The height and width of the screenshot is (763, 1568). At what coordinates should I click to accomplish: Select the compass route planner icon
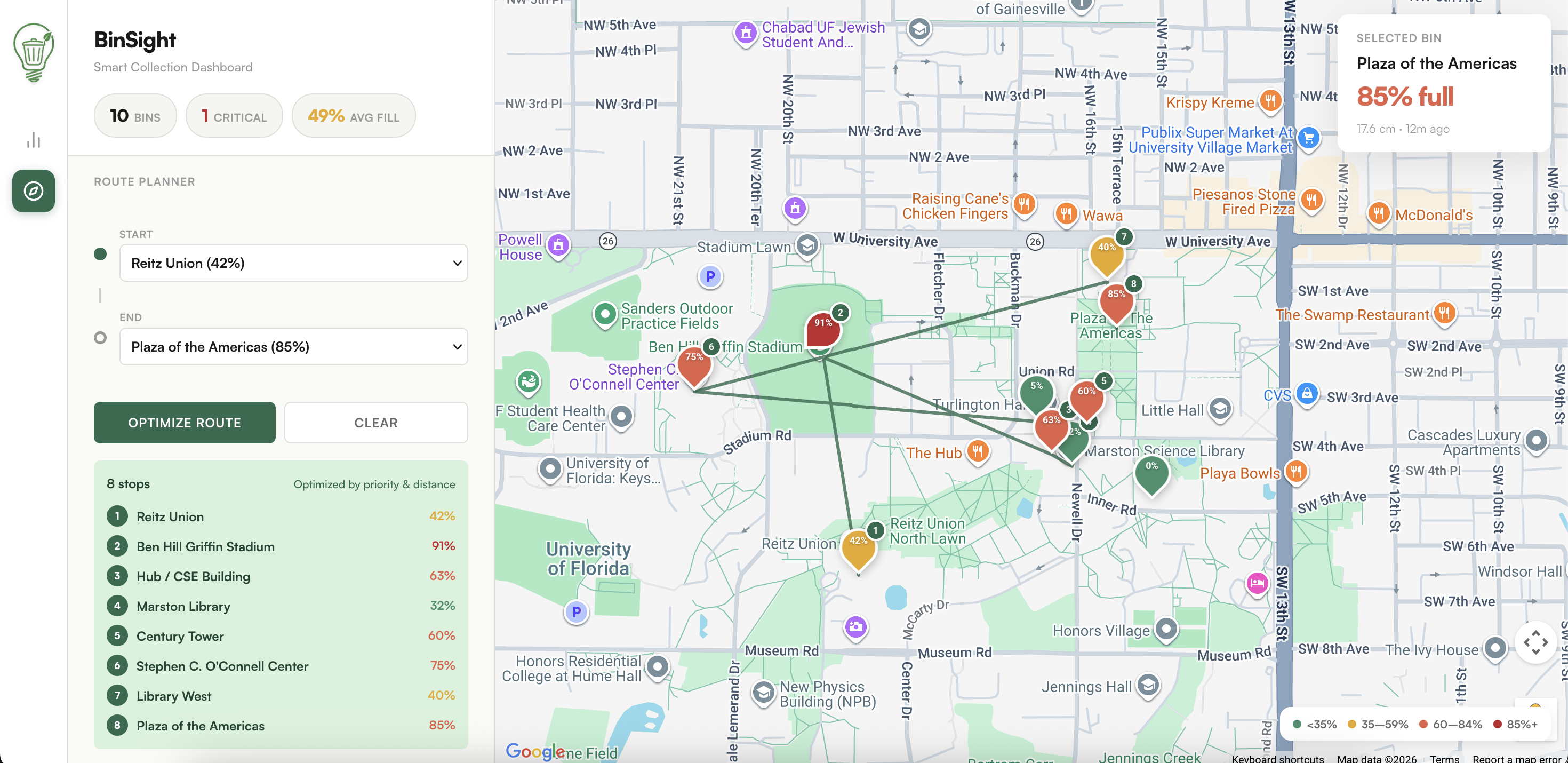pos(34,191)
